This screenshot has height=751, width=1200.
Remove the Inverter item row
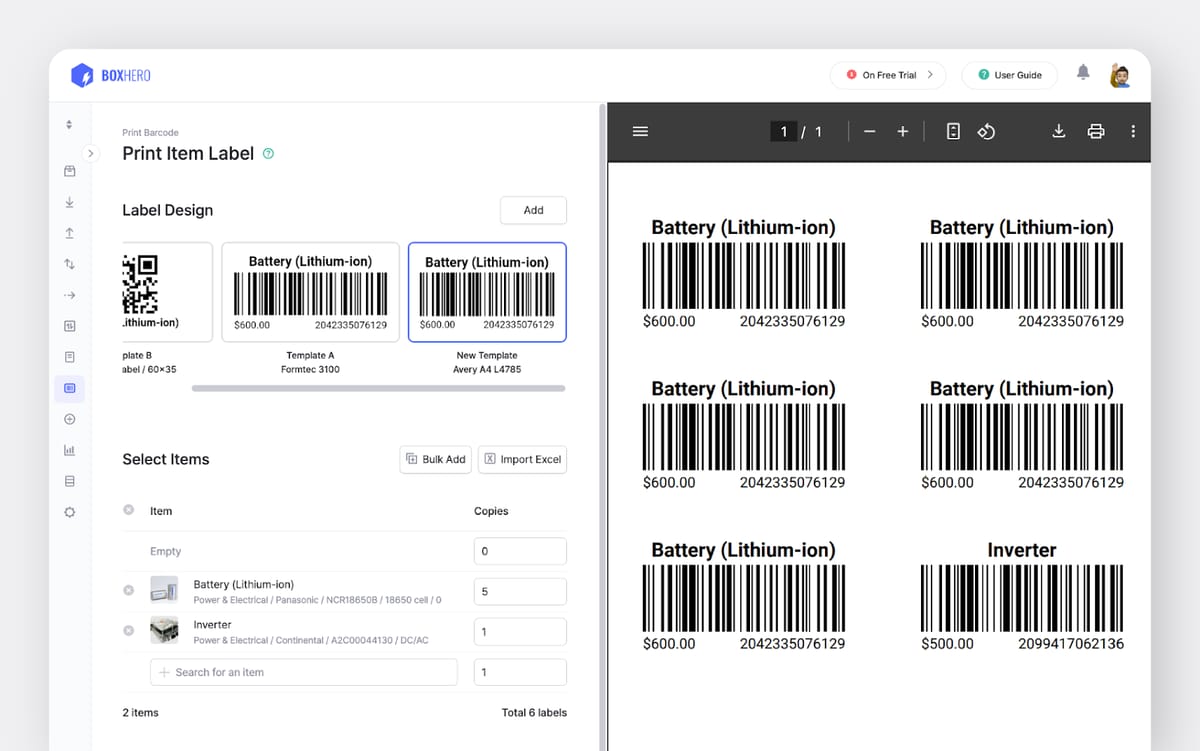pyautogui.click(x=128, y=631)
